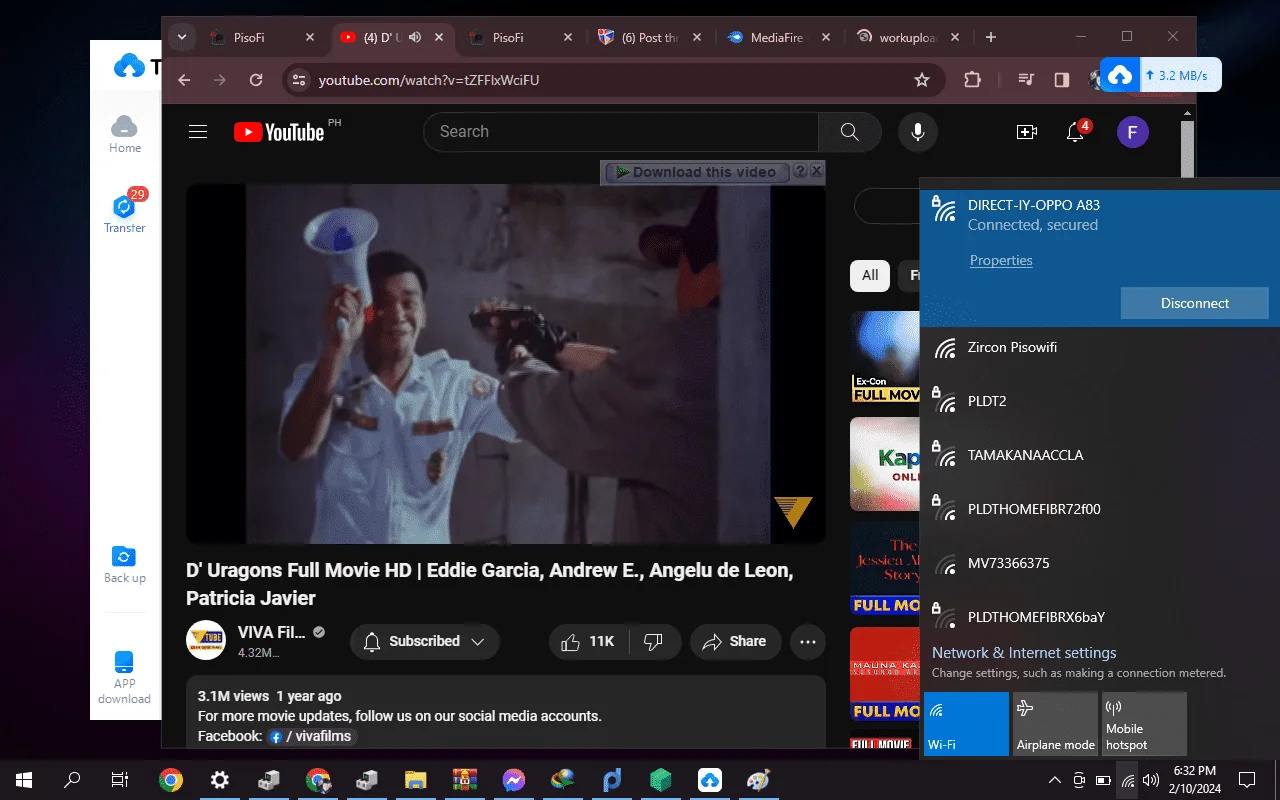Toggle the Chrome side panel icon
This screenshot has height=800, width=1280.
coord(1062,80)
